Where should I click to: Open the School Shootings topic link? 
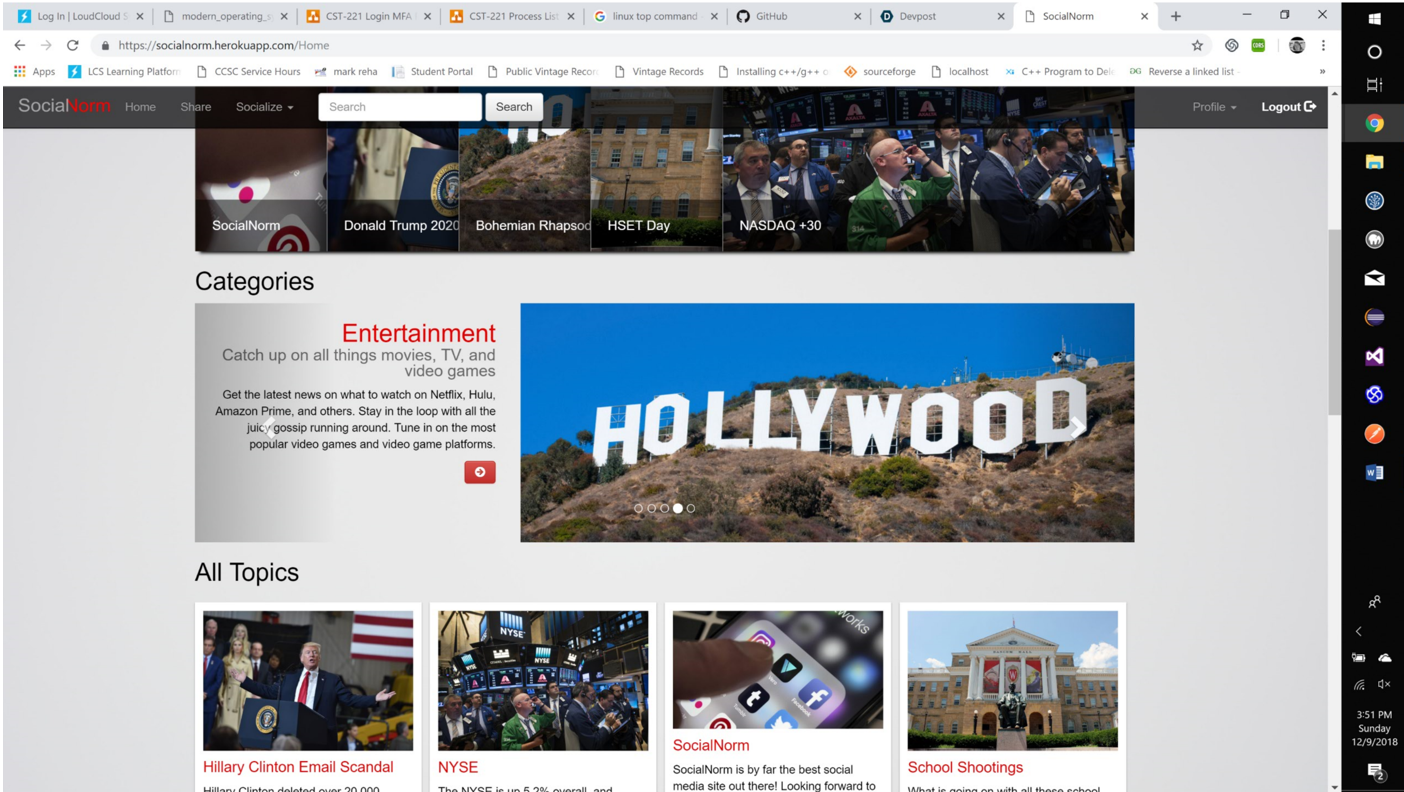[x=965, y=767]
